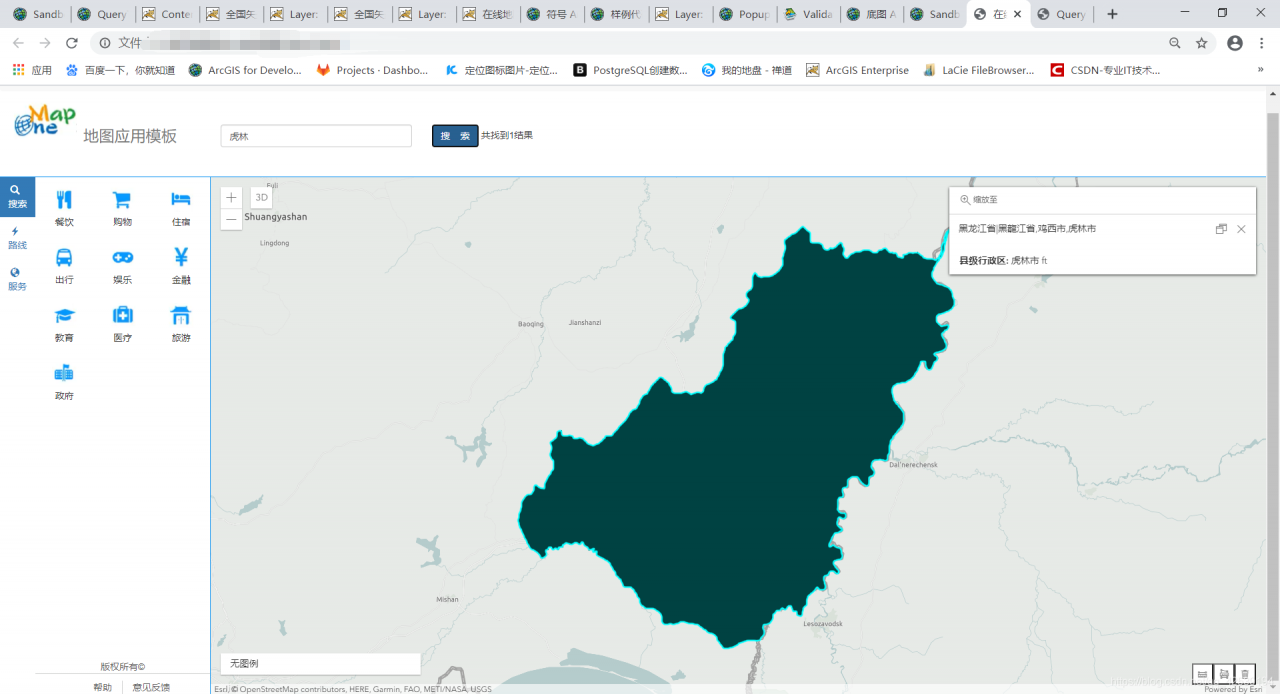The image size is (1280, 694).
Task: Open a new browser tab
Action: click(1112, 14)
